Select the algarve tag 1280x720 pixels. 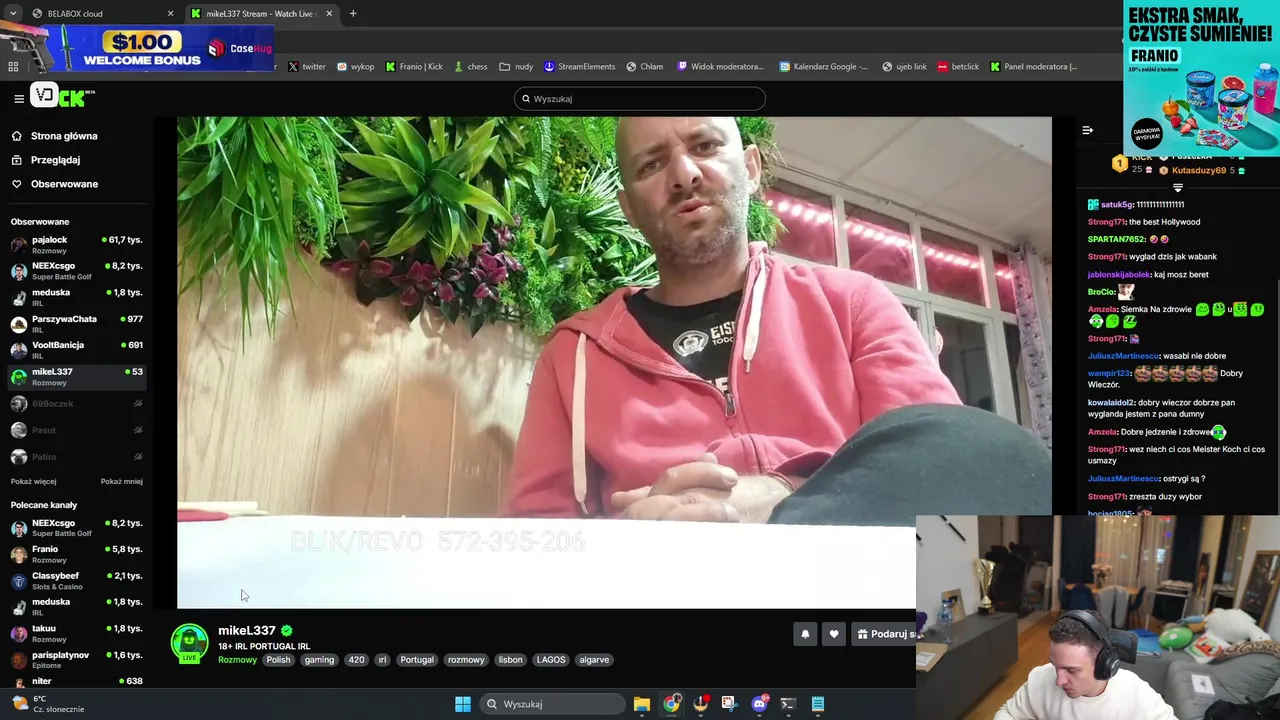pyautogui.click(x=594, y=660)
